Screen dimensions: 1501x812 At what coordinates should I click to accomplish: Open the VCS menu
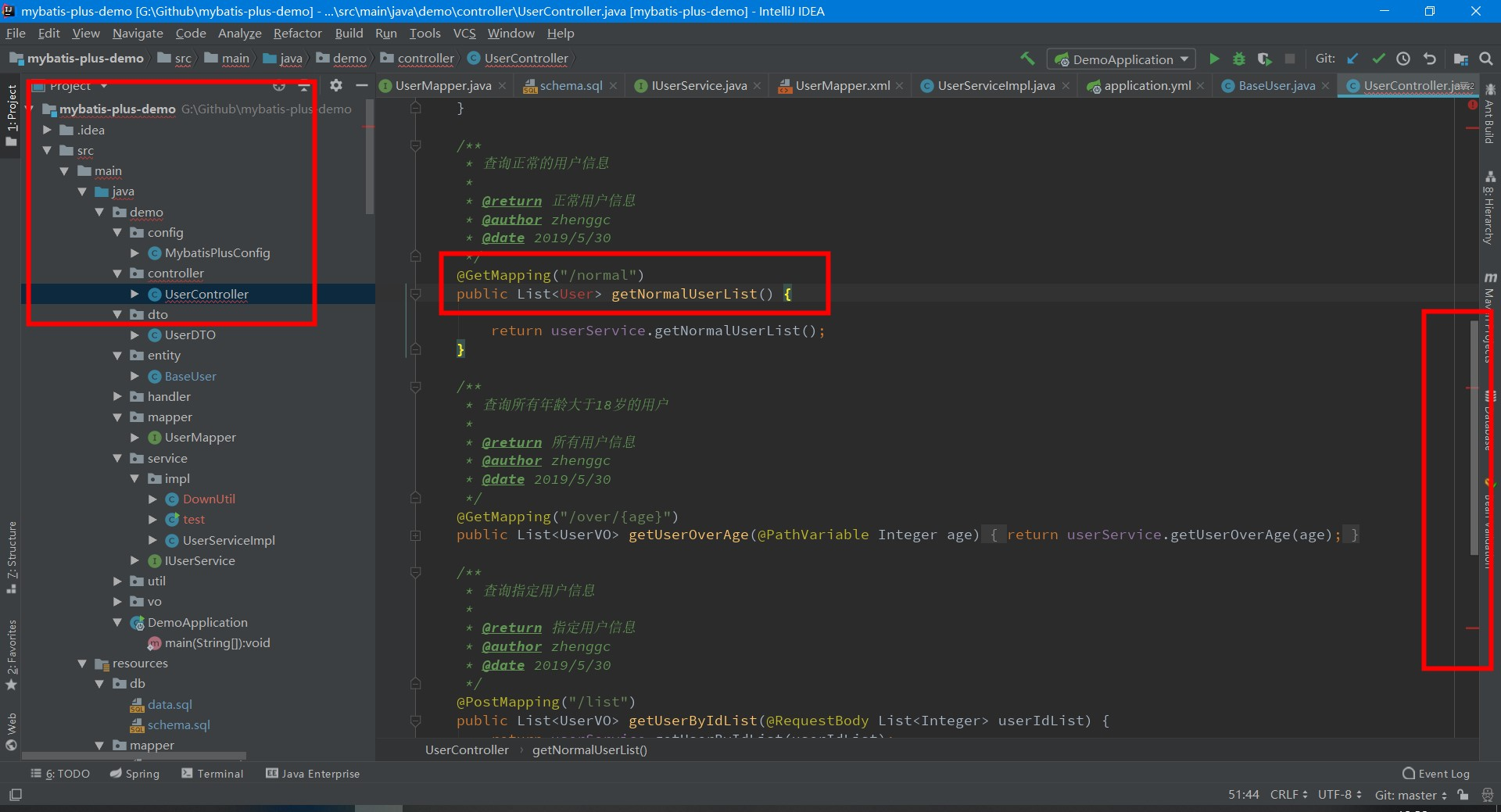[x=464, y=33]
